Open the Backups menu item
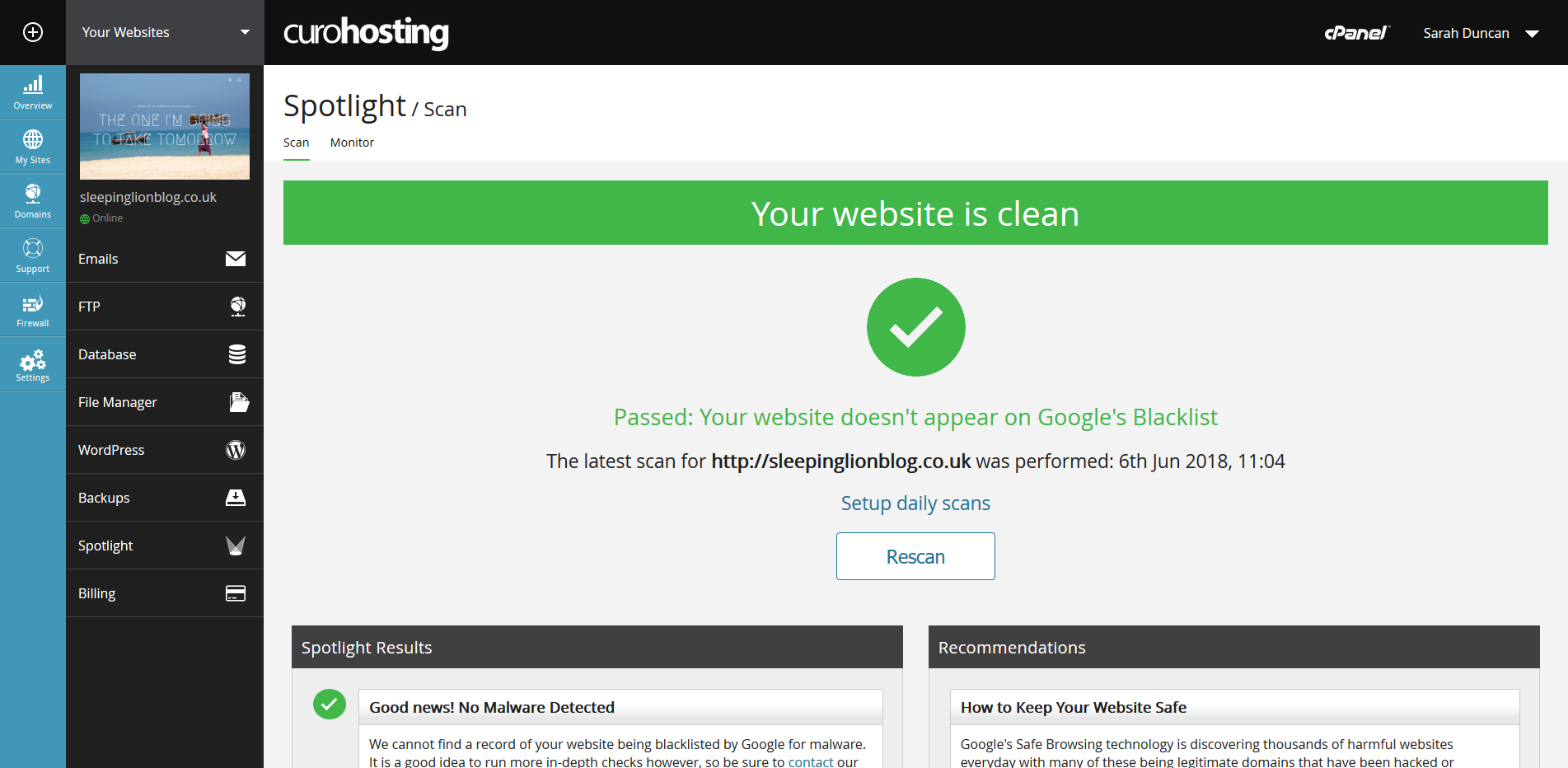 tap(165, 498)
